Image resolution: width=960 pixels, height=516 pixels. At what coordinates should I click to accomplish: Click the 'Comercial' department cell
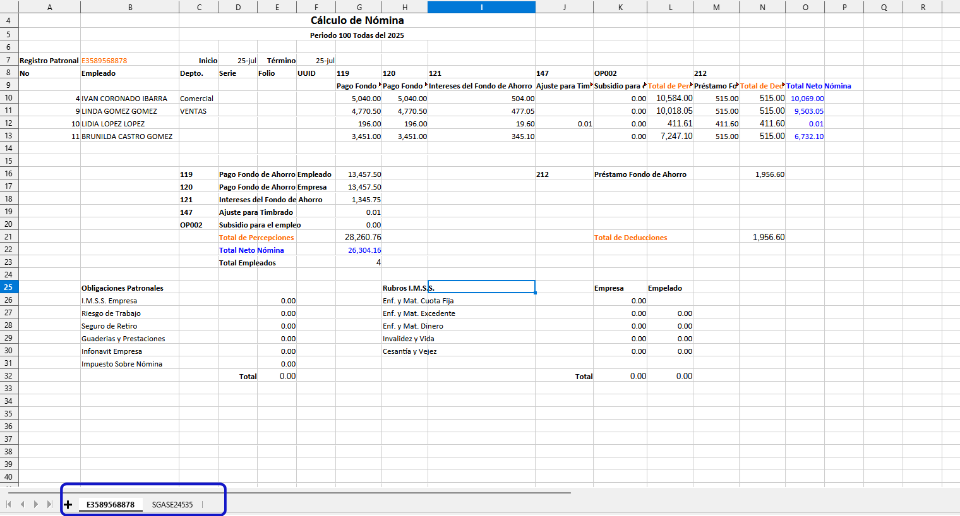197,98
